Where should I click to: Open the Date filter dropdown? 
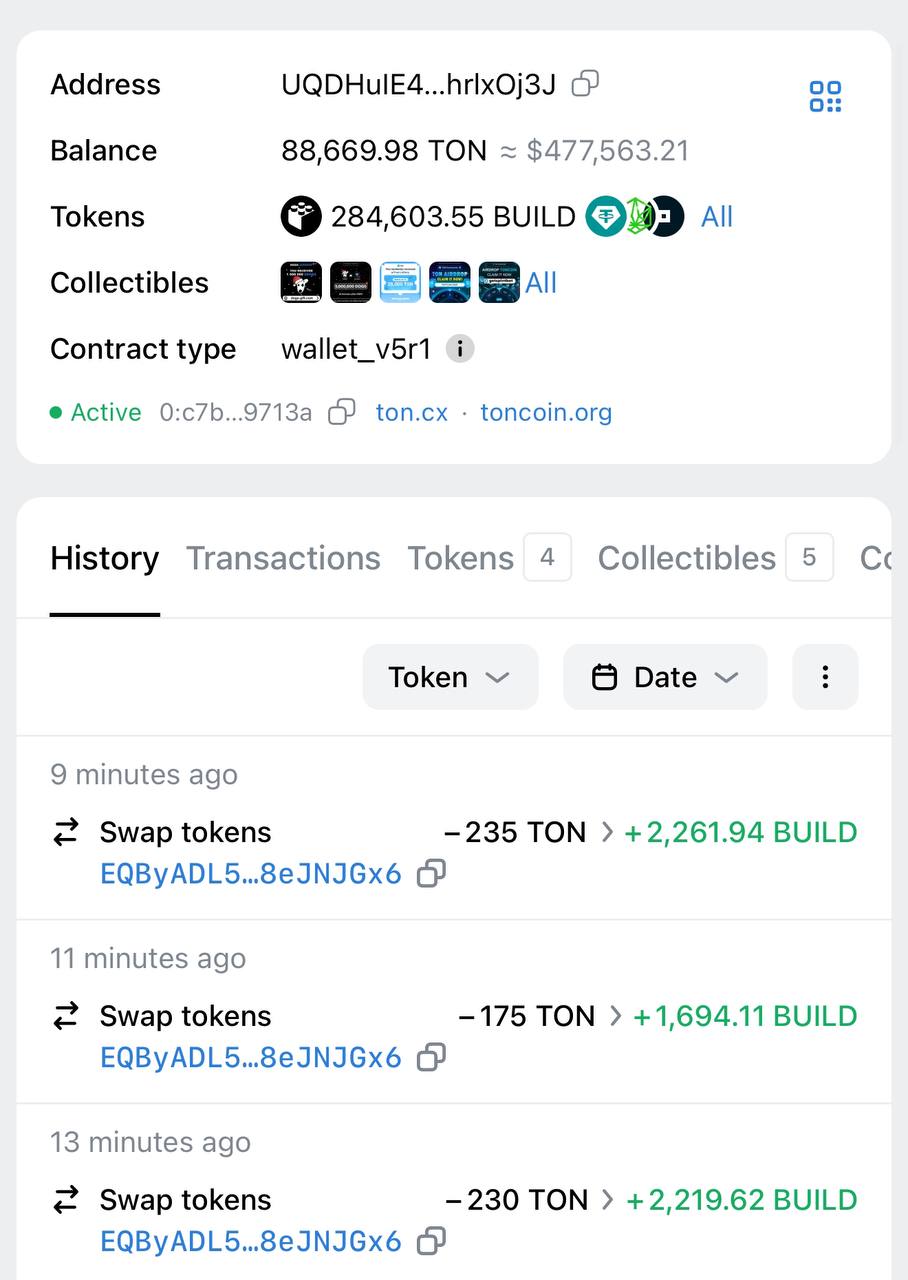(x=665, y=677)
